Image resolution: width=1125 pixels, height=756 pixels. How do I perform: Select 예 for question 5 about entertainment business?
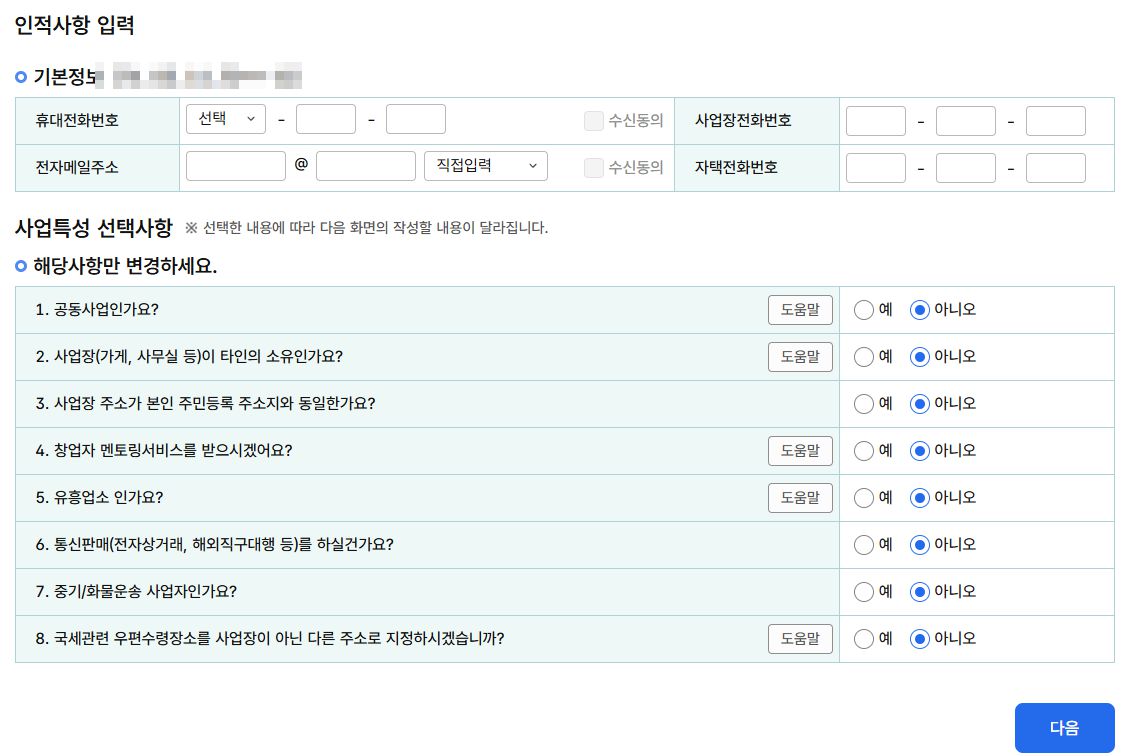[x=863, y=498]
